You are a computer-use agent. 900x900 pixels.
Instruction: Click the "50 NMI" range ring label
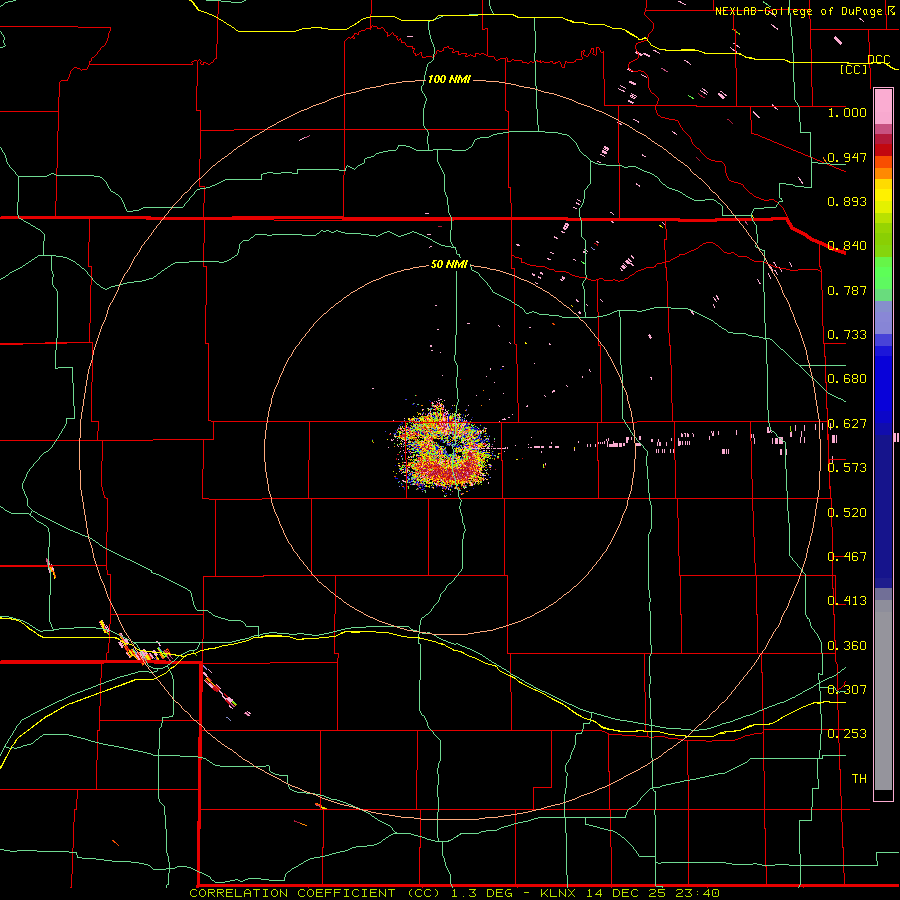click(x=449, y=264)
